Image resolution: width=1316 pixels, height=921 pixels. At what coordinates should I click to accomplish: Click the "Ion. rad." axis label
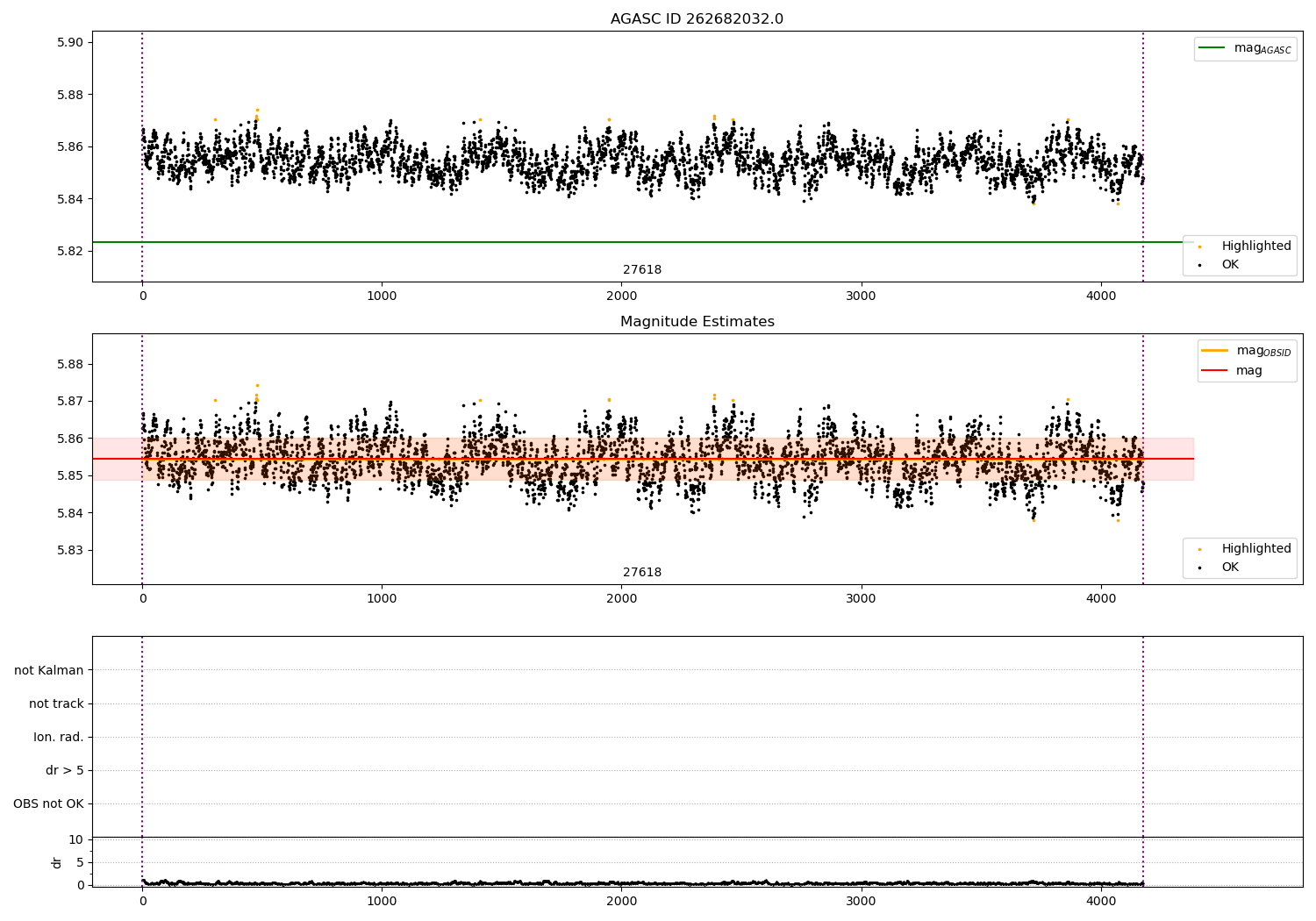[59, 737]
